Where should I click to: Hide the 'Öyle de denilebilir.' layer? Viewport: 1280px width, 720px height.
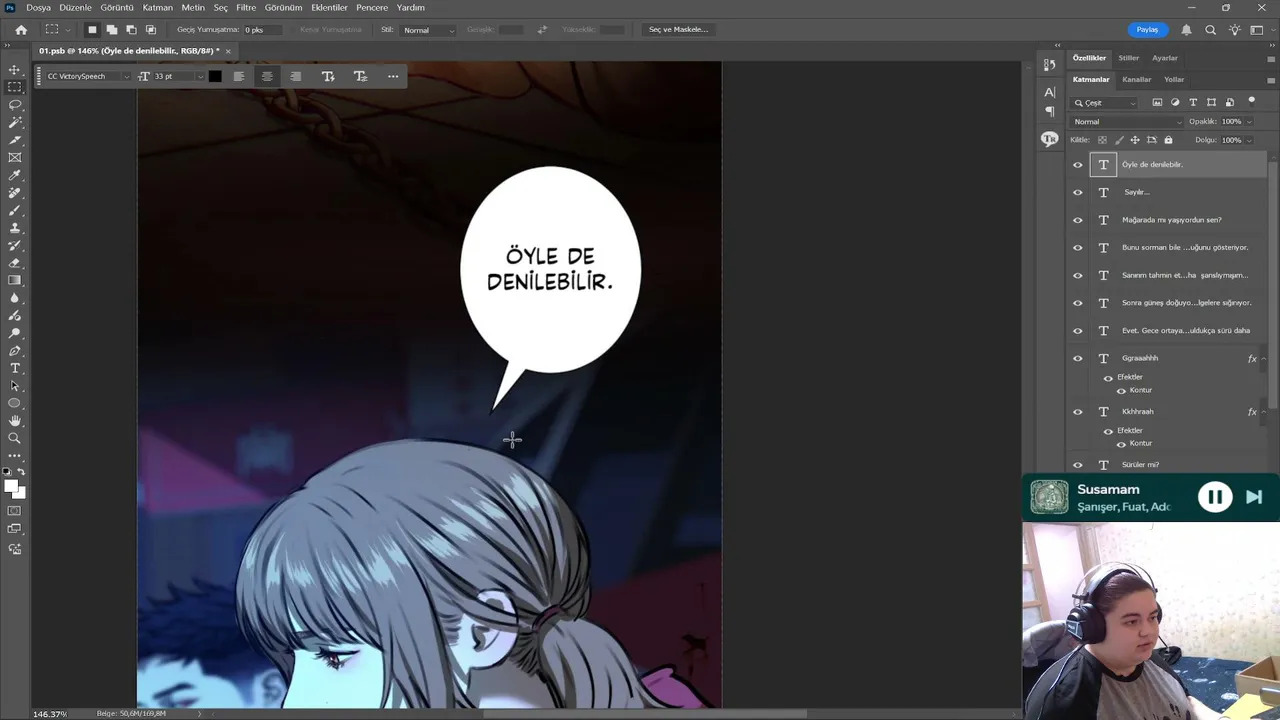pyautogui.click(x=1078, y=164)
